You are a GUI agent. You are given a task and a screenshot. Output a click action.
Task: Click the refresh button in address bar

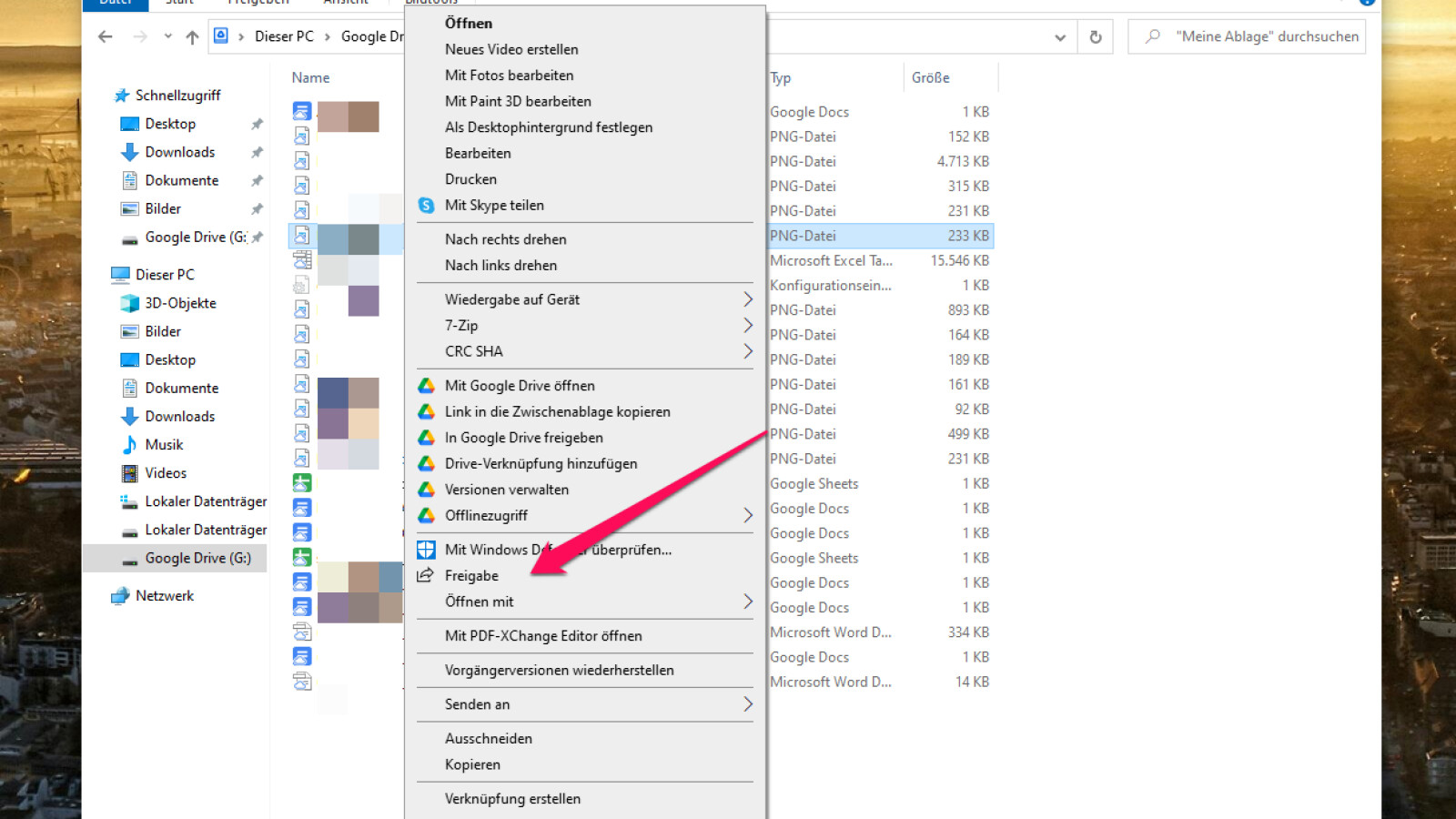point(1096,37)
